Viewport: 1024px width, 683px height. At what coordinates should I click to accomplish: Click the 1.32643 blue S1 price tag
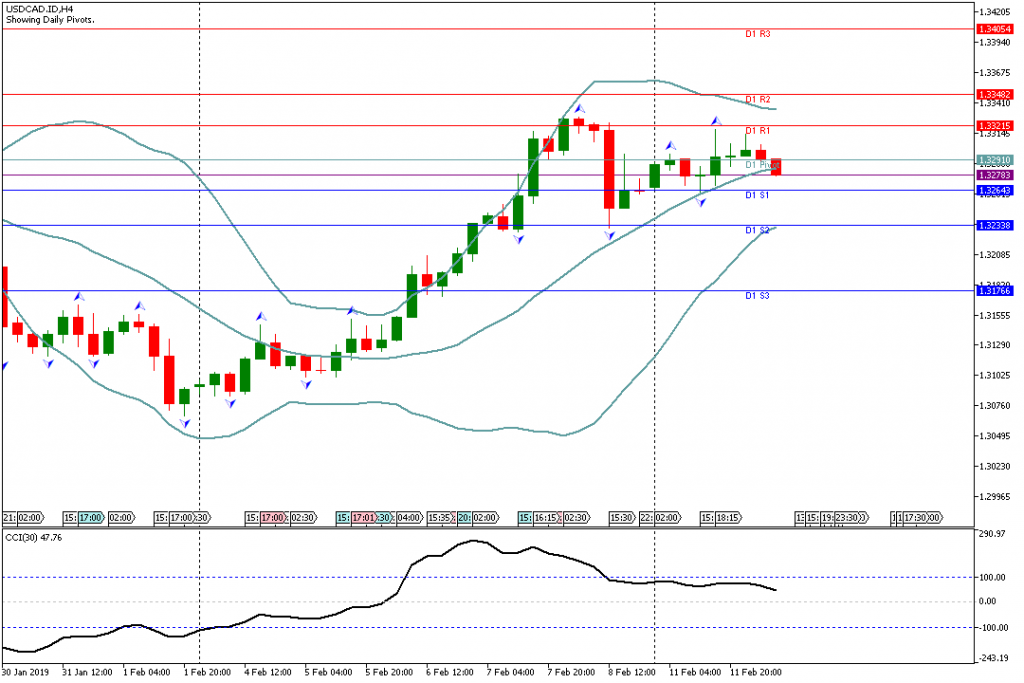tap(996, 191)
